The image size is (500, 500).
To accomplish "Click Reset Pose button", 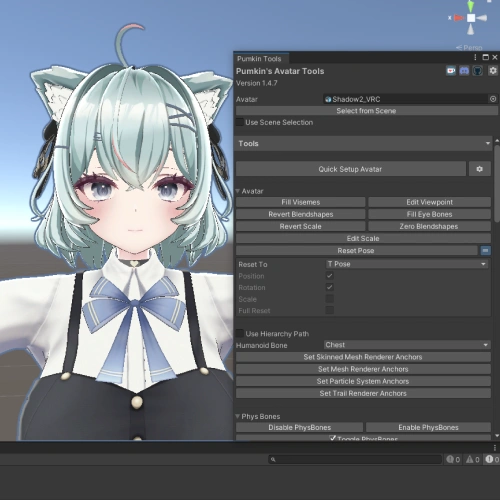I will (356, 250).
